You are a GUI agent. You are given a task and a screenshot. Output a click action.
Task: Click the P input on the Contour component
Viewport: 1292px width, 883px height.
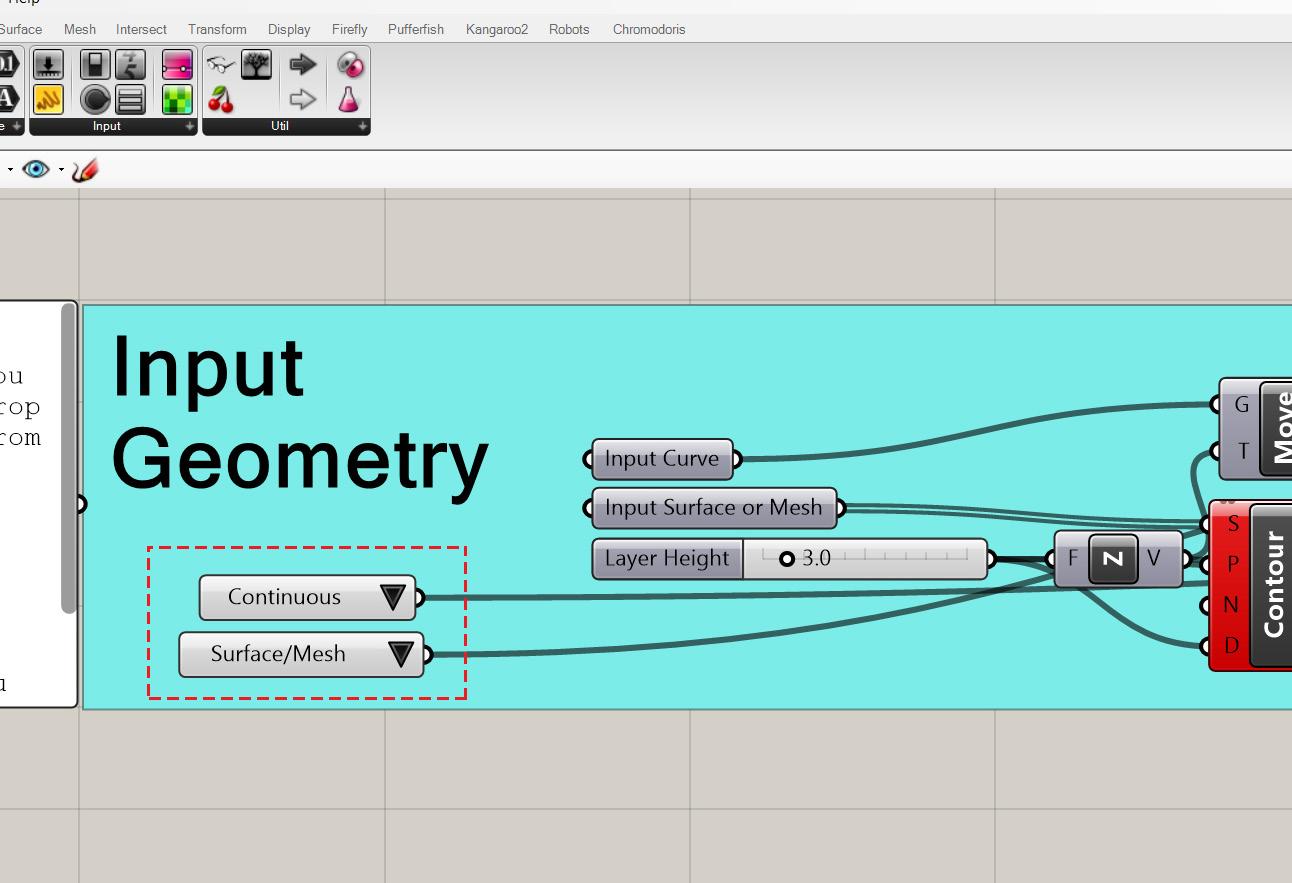(1232, 564)
